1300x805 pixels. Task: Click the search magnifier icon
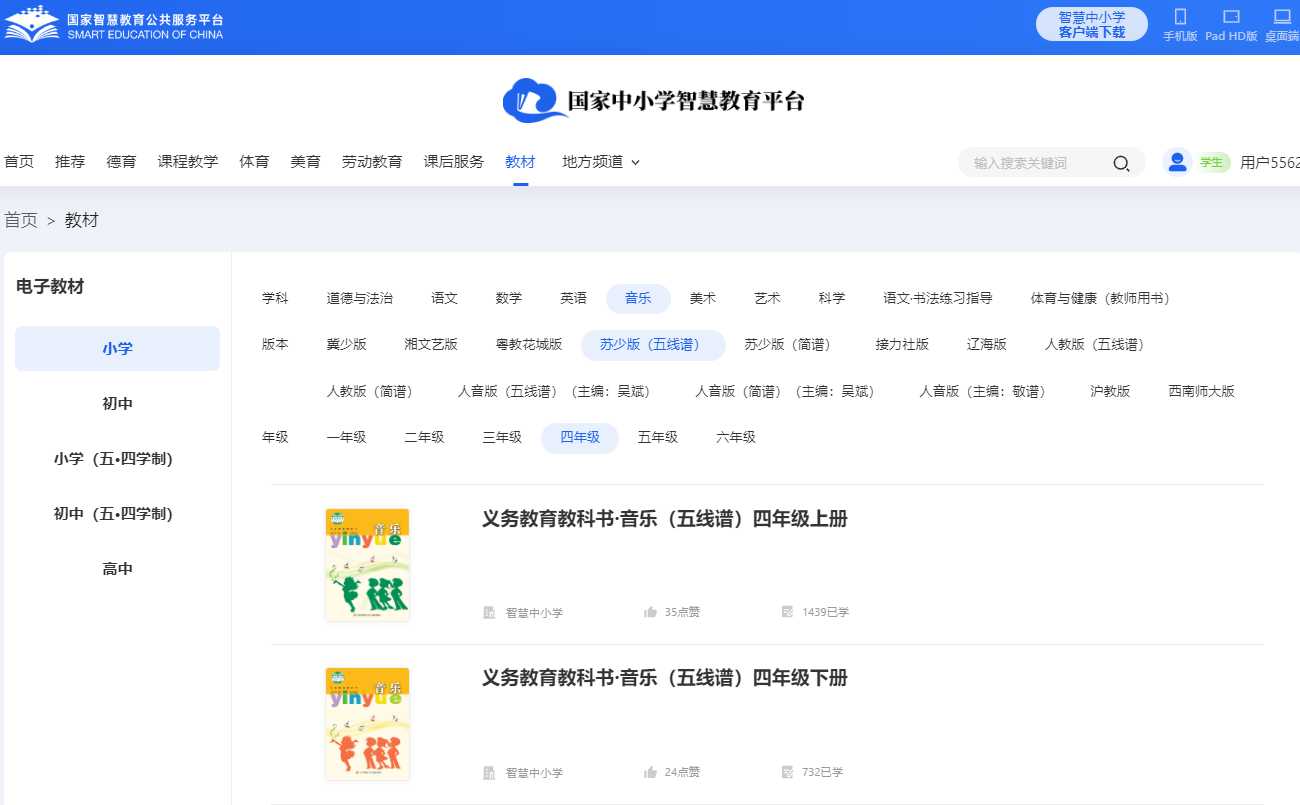[1121, 163]
